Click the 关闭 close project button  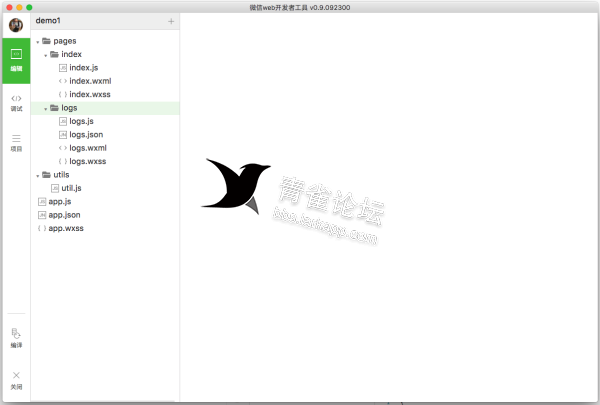(x=16, y=381)
